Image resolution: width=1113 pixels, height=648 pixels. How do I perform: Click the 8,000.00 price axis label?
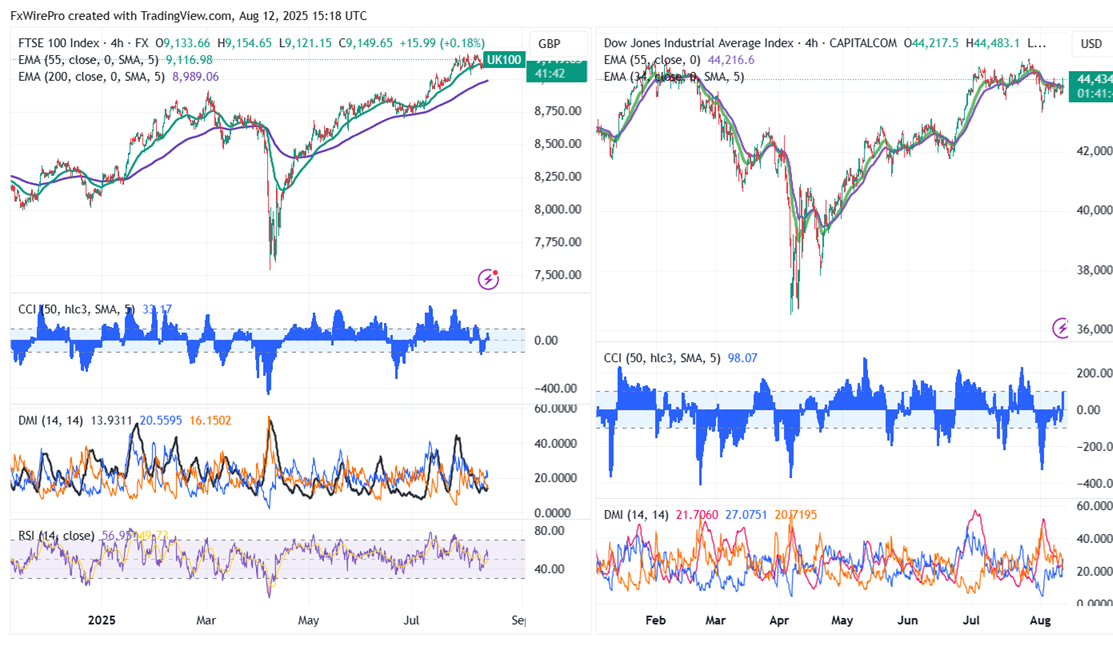tap(558, 209)
